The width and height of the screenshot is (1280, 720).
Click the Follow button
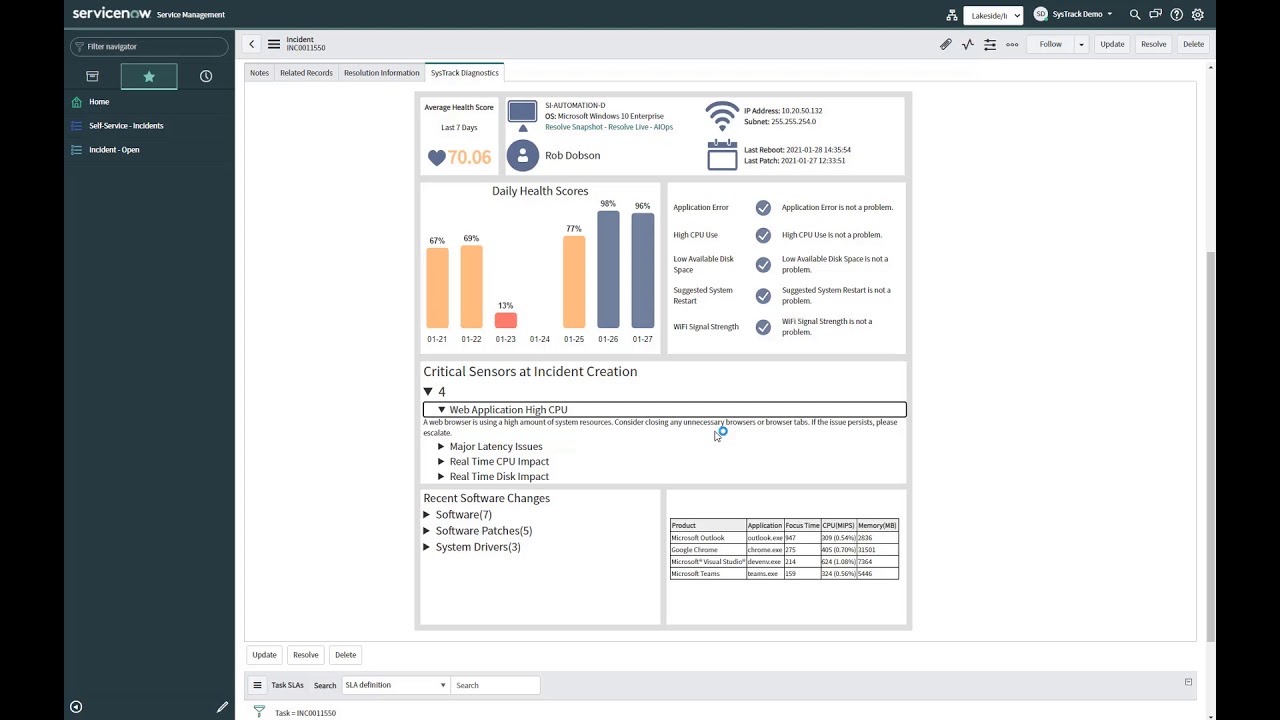(x=1051, y=44)
